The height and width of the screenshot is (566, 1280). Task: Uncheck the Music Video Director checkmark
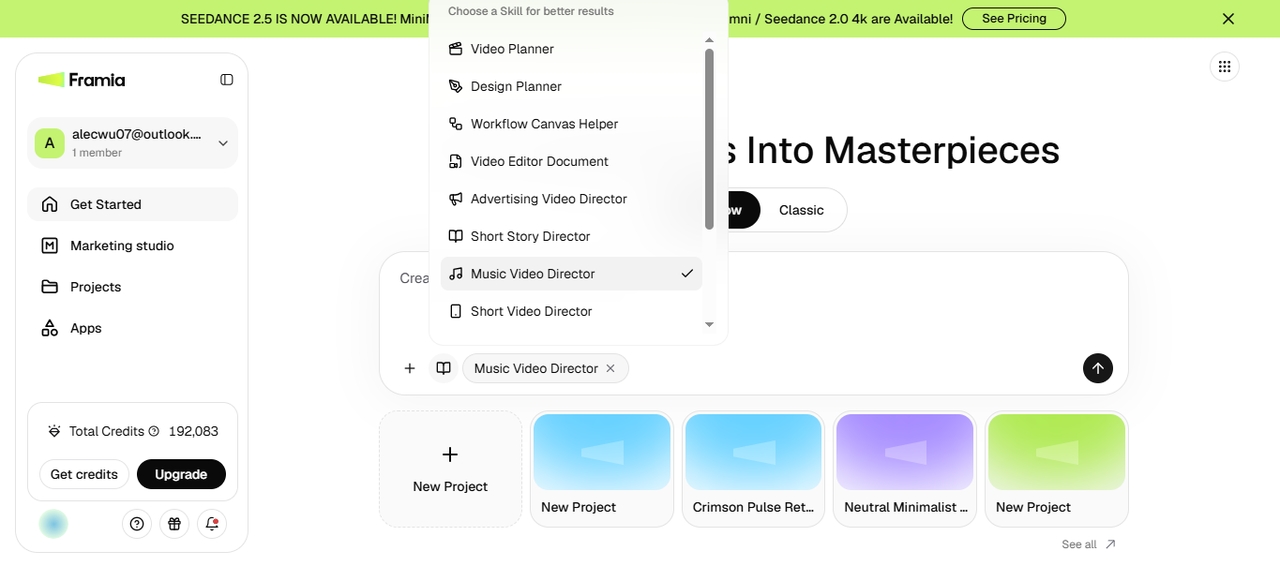(x=687, y=274)
